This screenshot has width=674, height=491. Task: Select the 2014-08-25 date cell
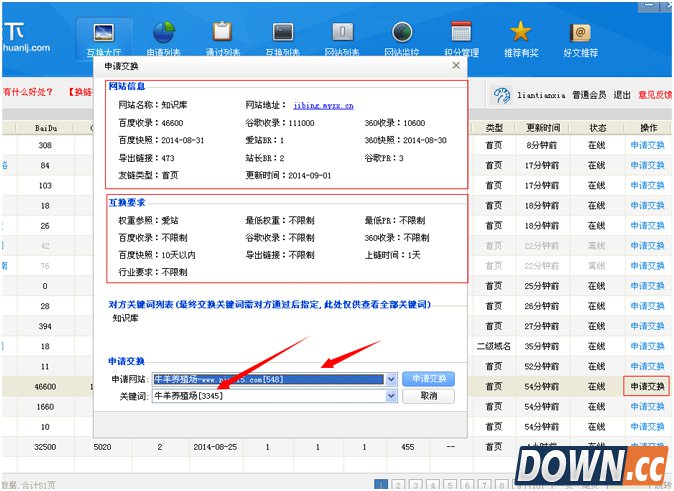(x=215, y=447)
